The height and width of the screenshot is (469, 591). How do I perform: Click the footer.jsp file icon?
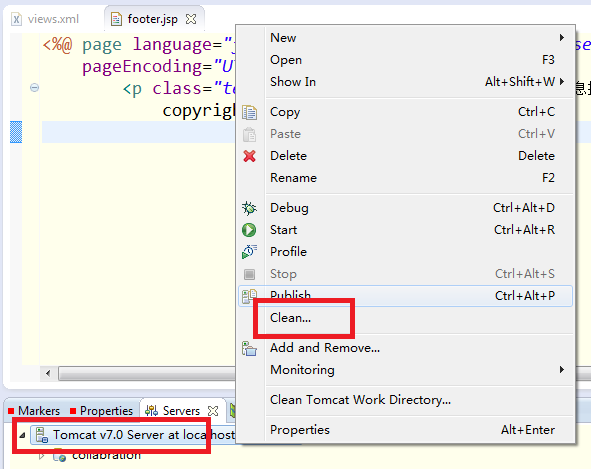point(116,19)
